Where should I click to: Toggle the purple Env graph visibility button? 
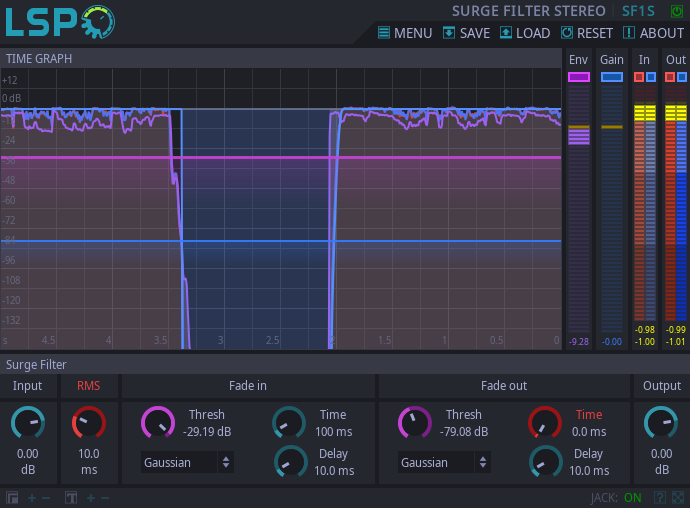coord(579,77)
